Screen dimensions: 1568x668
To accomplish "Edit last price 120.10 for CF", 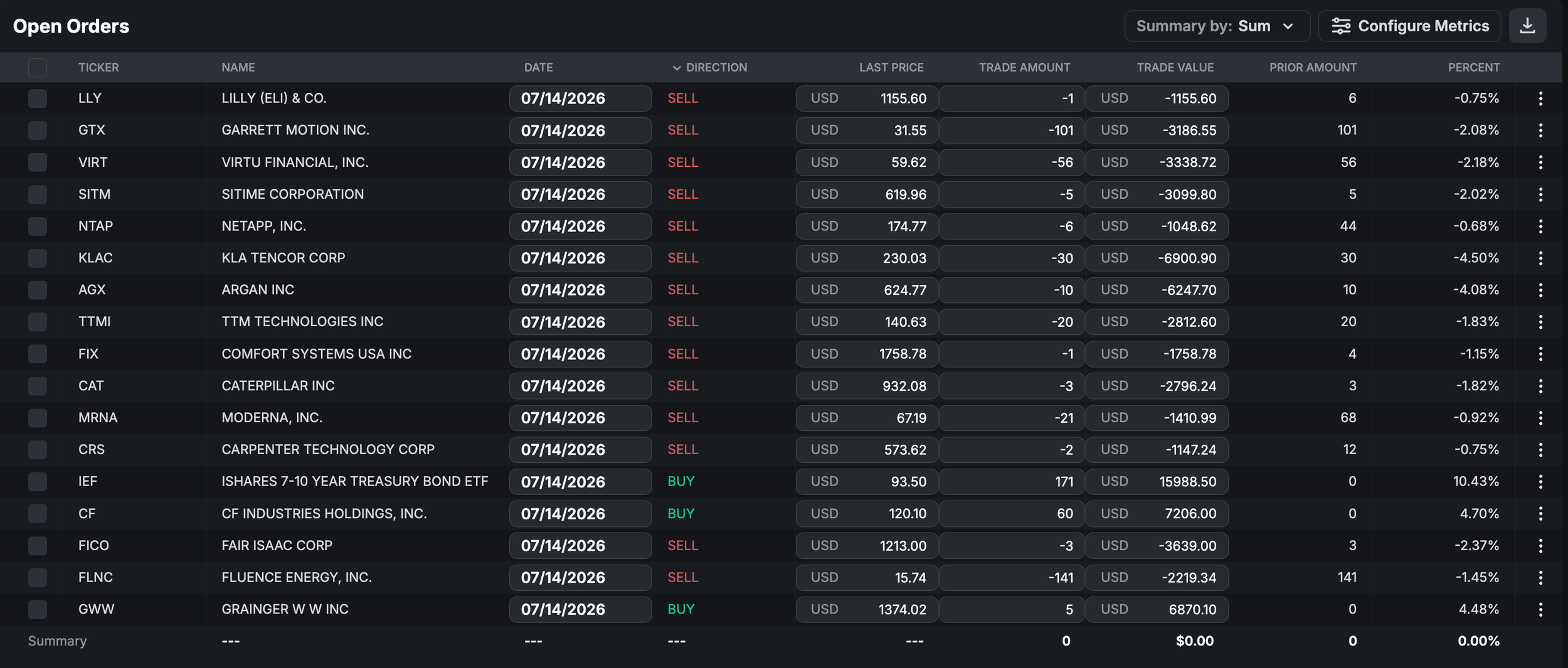I will pos(867,514).
